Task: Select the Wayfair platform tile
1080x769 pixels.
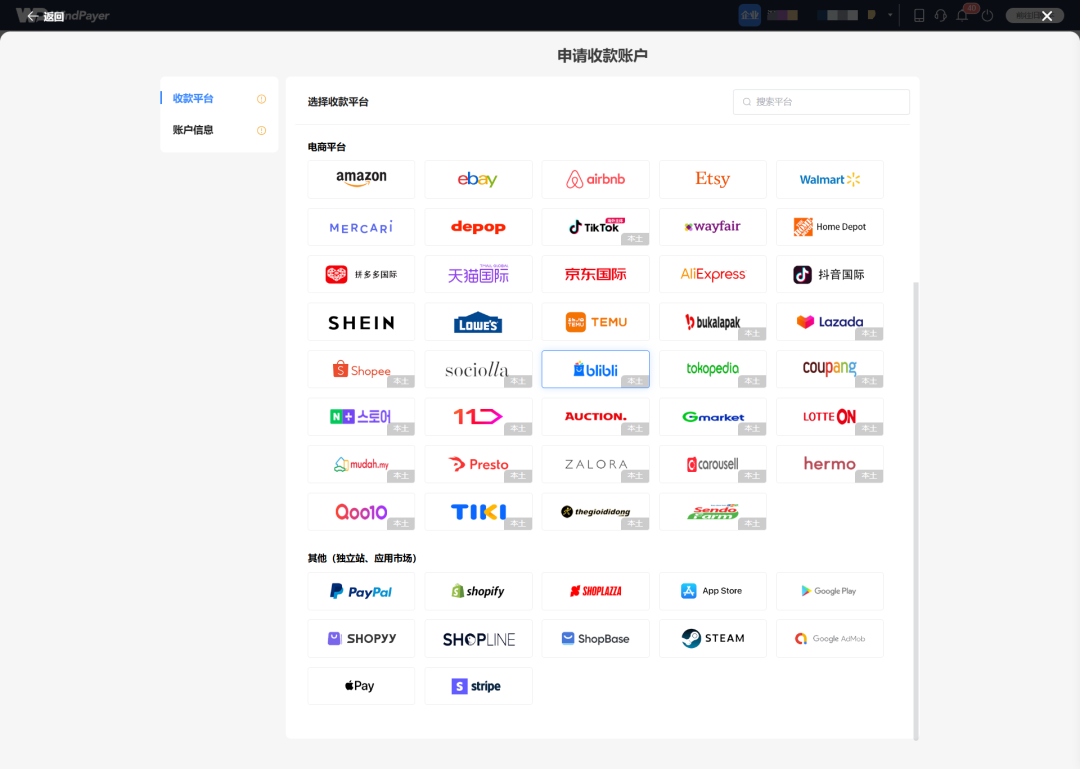Action: point(712,227)
